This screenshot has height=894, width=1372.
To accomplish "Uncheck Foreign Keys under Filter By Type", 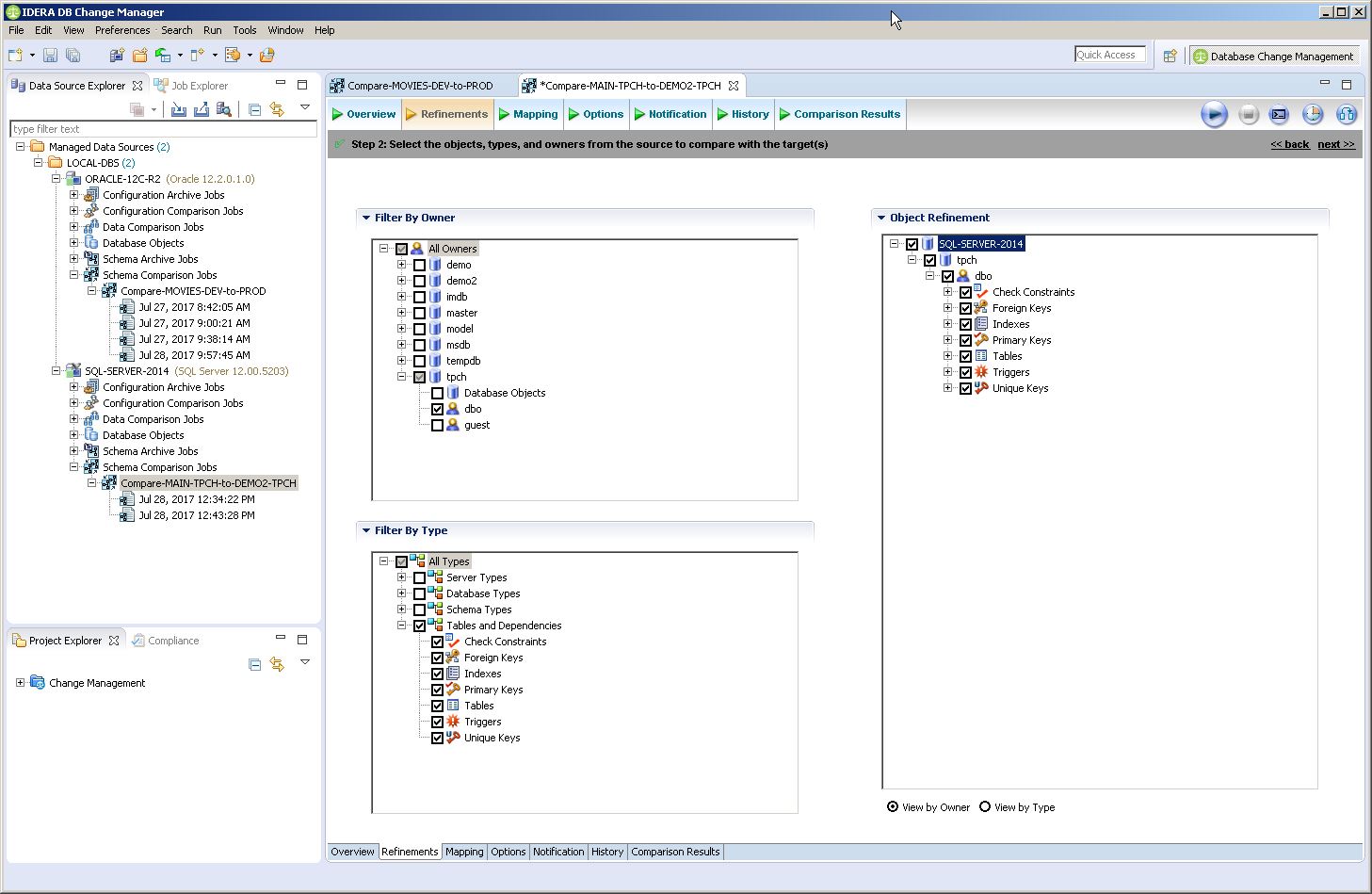I will point(438,658).
